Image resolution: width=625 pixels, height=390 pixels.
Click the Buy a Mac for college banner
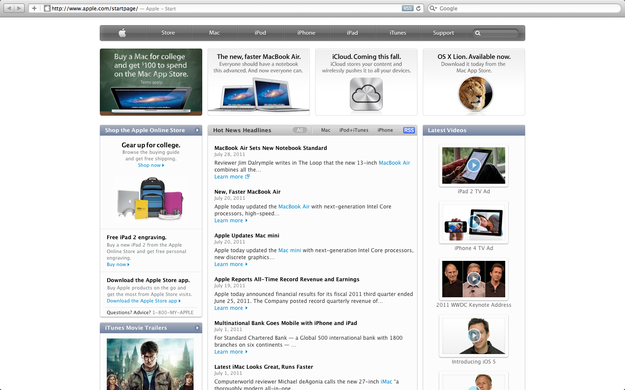151,82
